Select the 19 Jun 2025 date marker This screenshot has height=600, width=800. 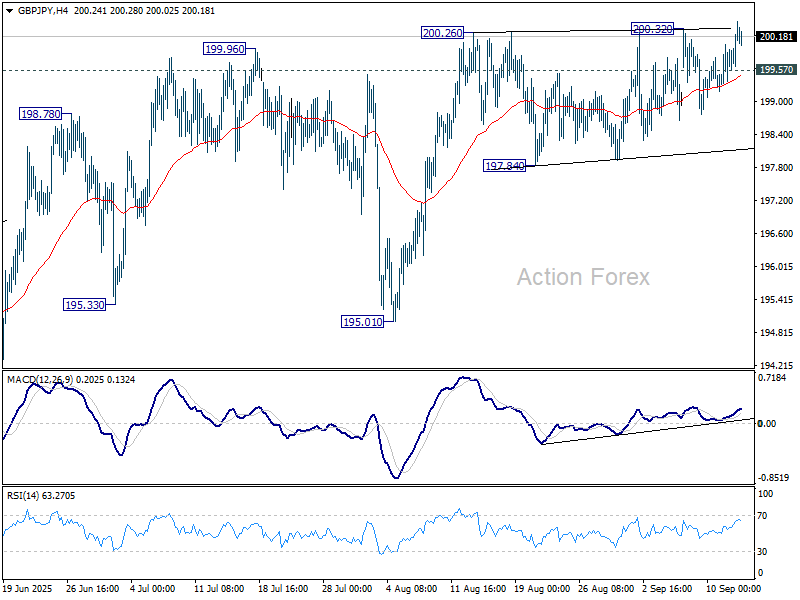29,591
